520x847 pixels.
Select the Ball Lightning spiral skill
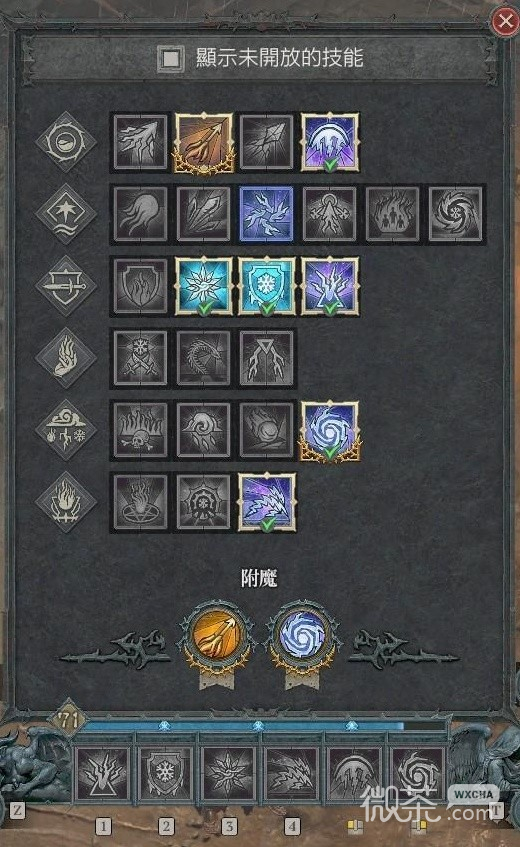(330, 430)
